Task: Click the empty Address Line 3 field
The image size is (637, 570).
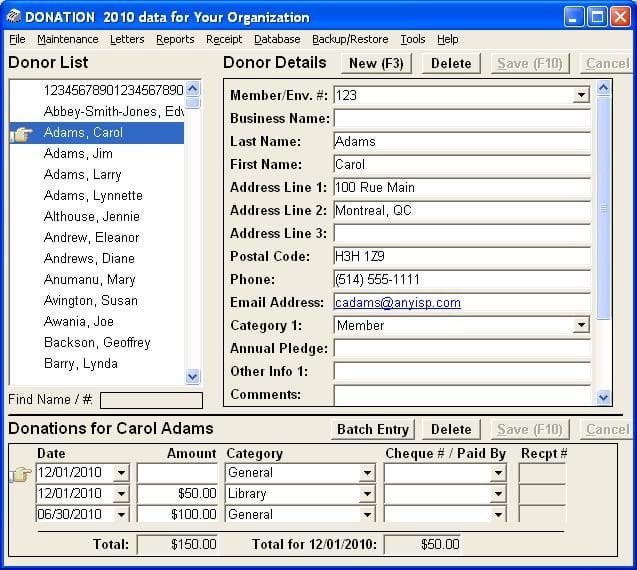Action: coord(462,233)
